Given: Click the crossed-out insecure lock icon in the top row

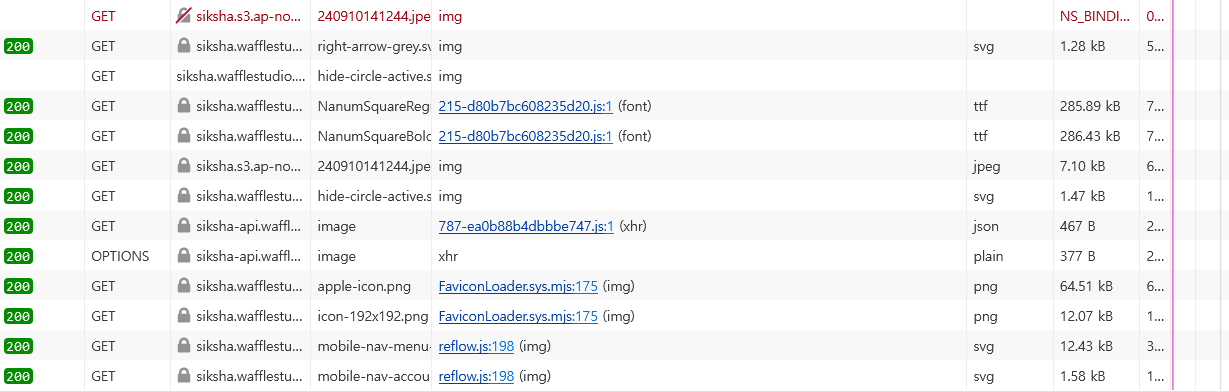Looking at the screenshot, I should point(183,16).
